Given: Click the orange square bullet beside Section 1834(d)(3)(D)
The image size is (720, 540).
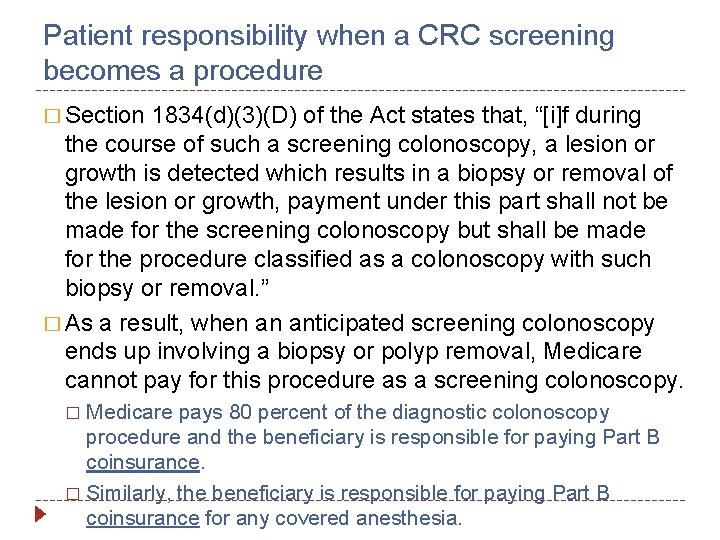Looking at the screenshot, I should (x=52, y=116).
